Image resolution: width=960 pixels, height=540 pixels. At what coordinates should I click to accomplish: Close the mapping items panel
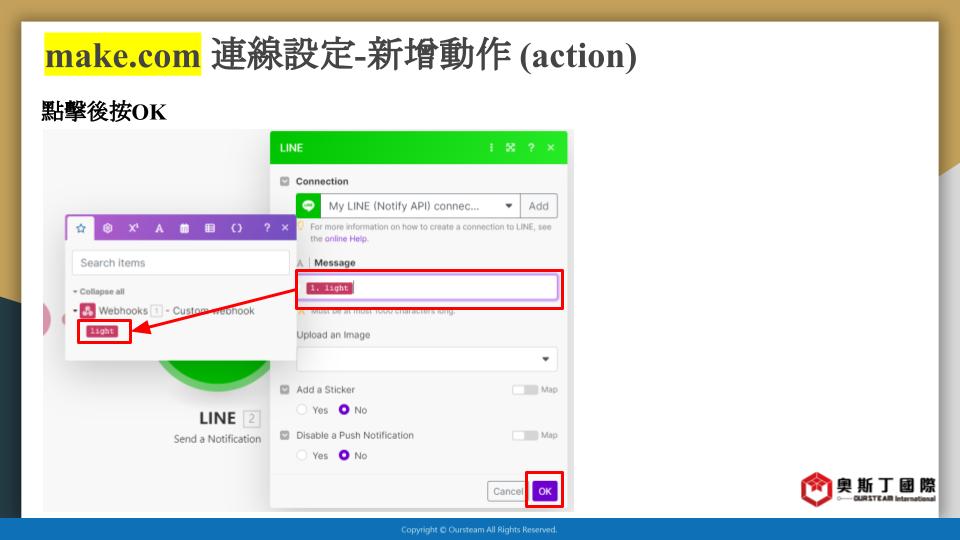pyautogui.click(x=285, y=228)
